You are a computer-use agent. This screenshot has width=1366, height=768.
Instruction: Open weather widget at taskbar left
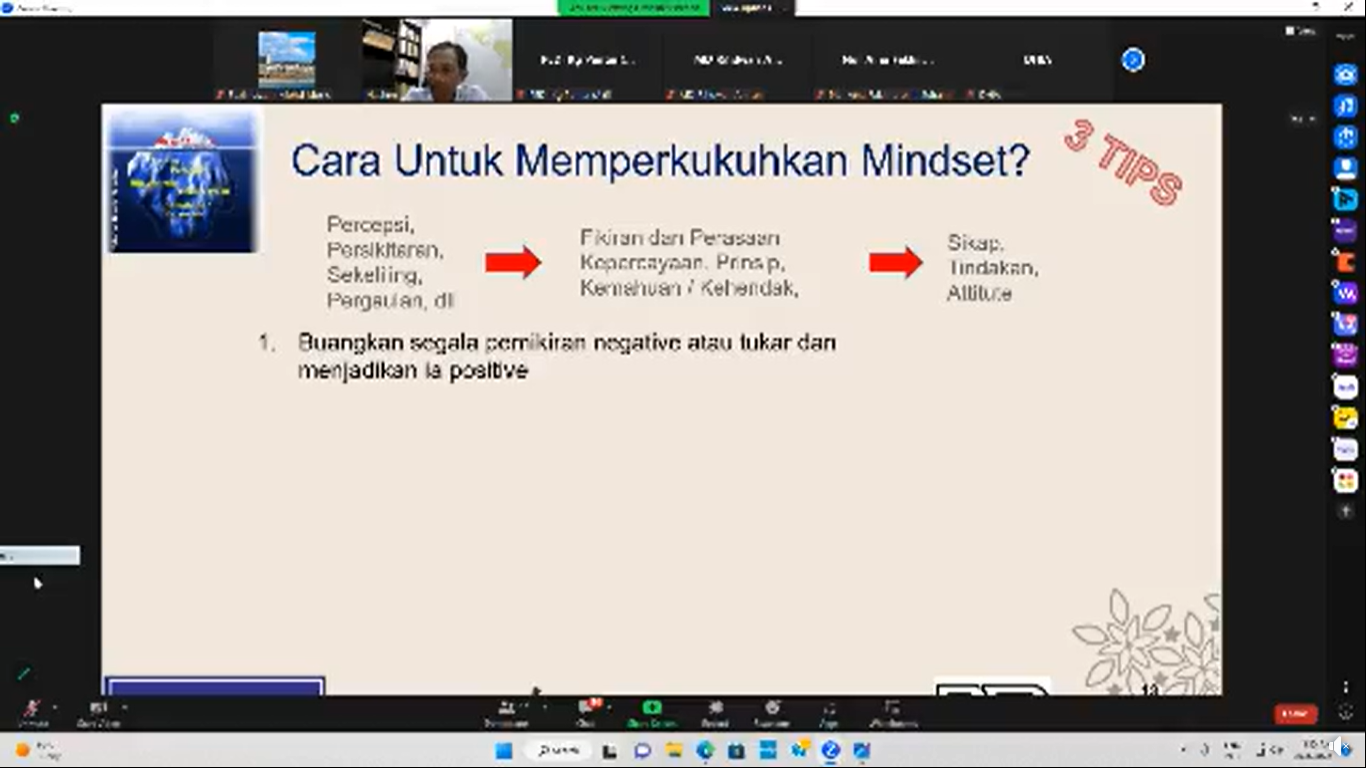coord(40,750)
